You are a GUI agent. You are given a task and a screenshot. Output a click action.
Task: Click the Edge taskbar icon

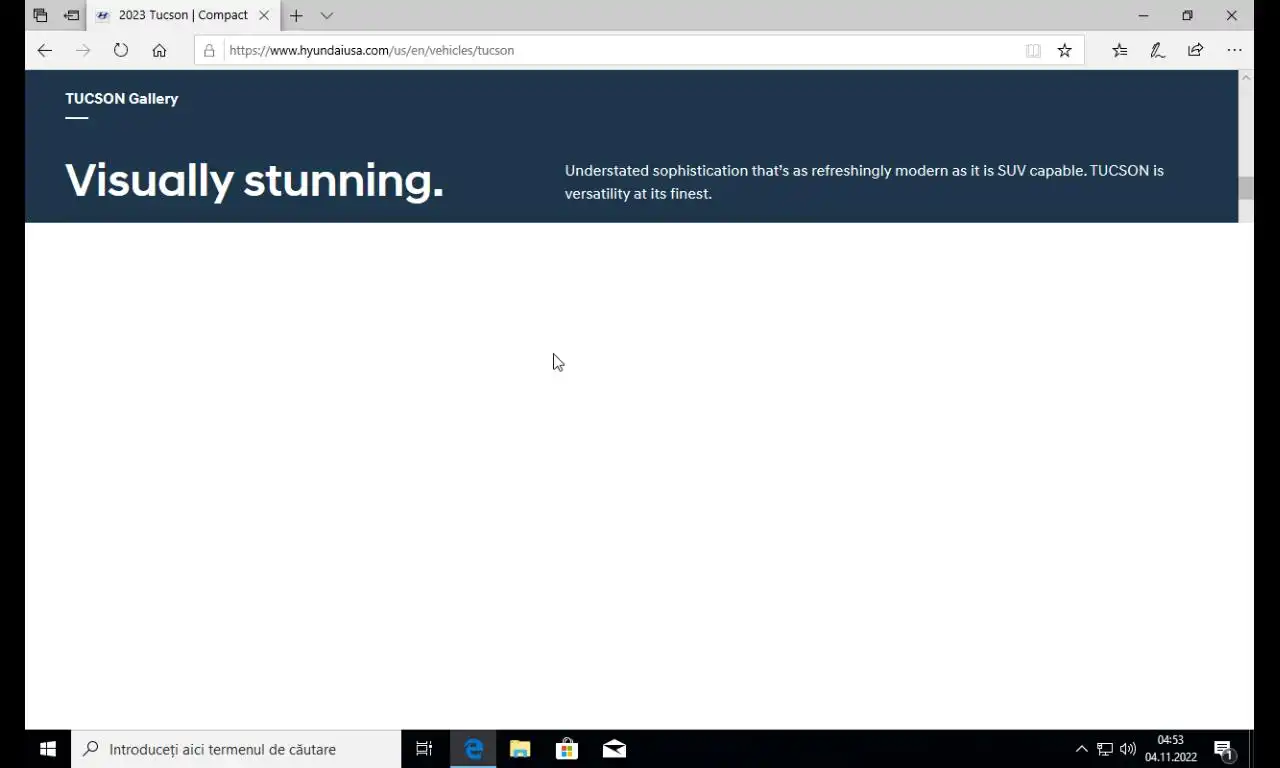pyautogui.click(x=473, y=749)
